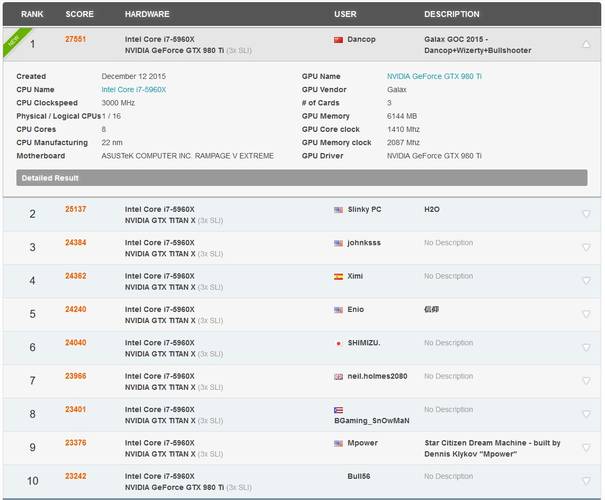
Task: Open score 24362 result
Action: (75, 276)
